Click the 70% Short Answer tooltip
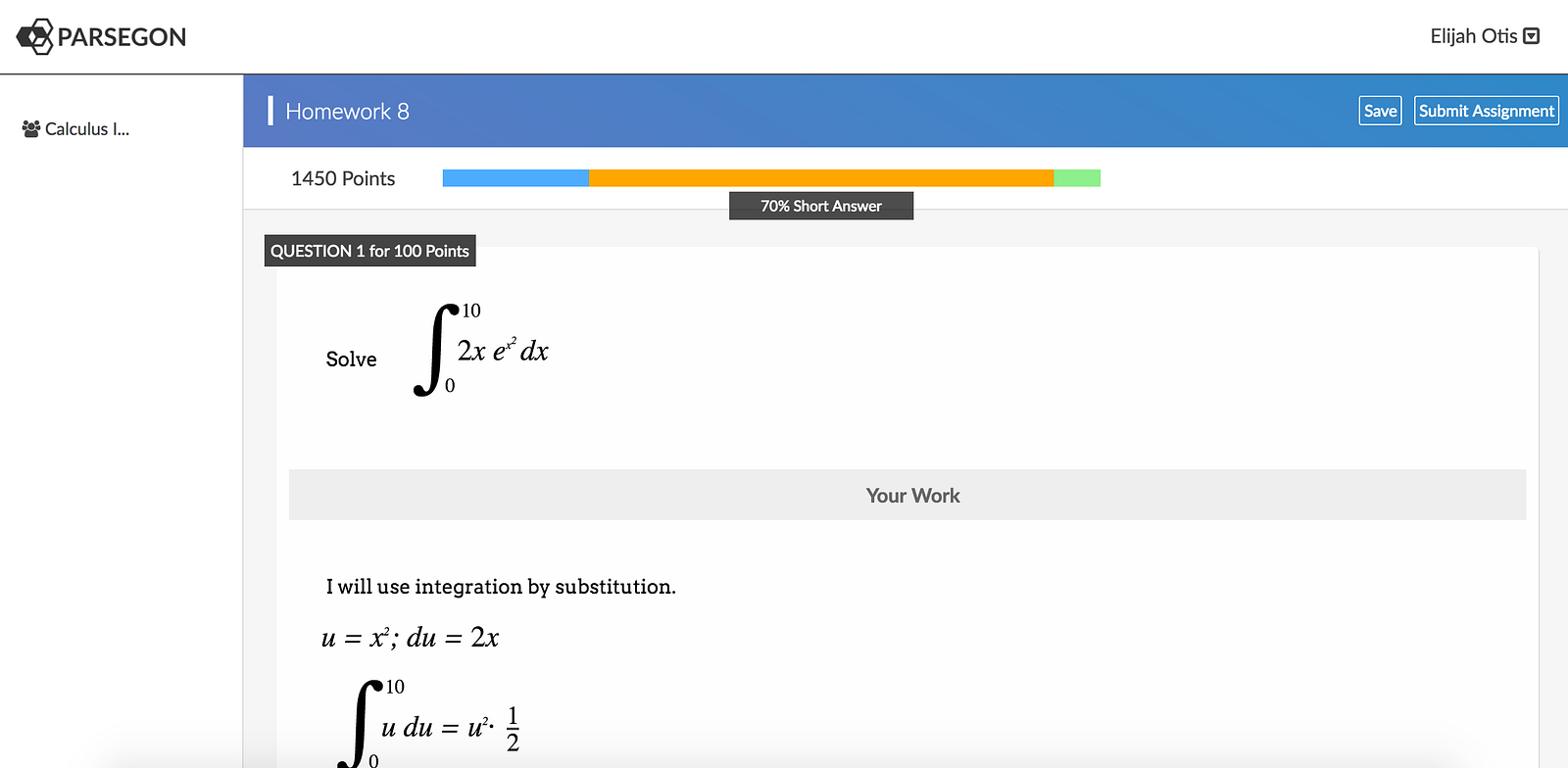The image size is (1568, 768). [x=821, y=207]
